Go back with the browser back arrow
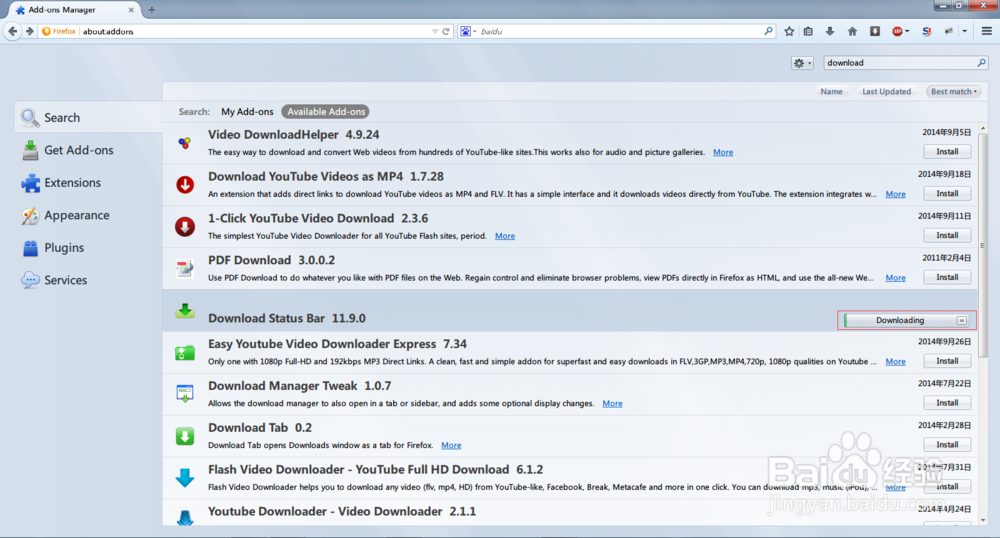 12,31
